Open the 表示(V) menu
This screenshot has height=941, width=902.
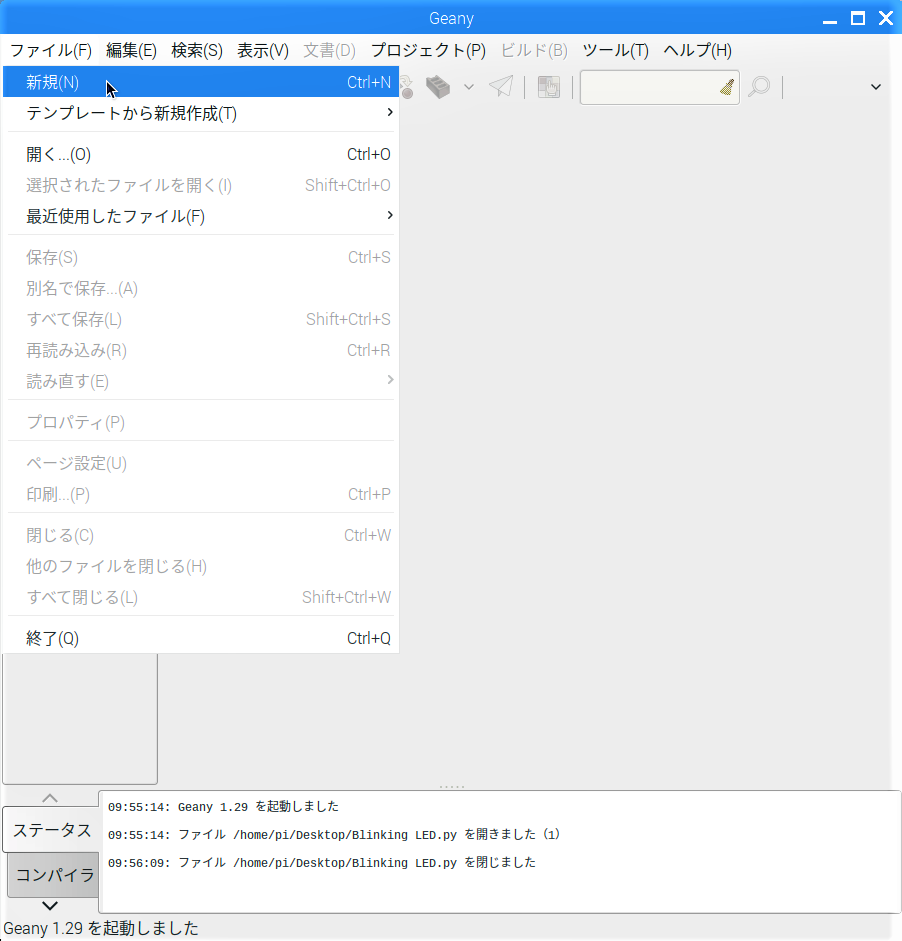point(263,50)
